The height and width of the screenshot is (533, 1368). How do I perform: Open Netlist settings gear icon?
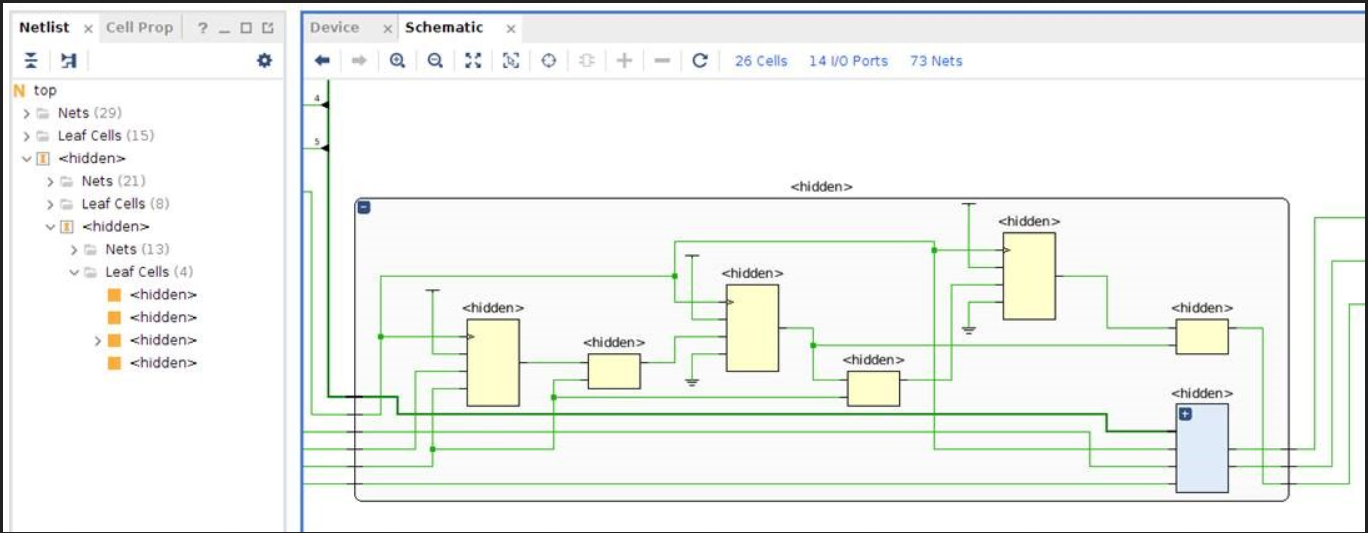[264, 61]
